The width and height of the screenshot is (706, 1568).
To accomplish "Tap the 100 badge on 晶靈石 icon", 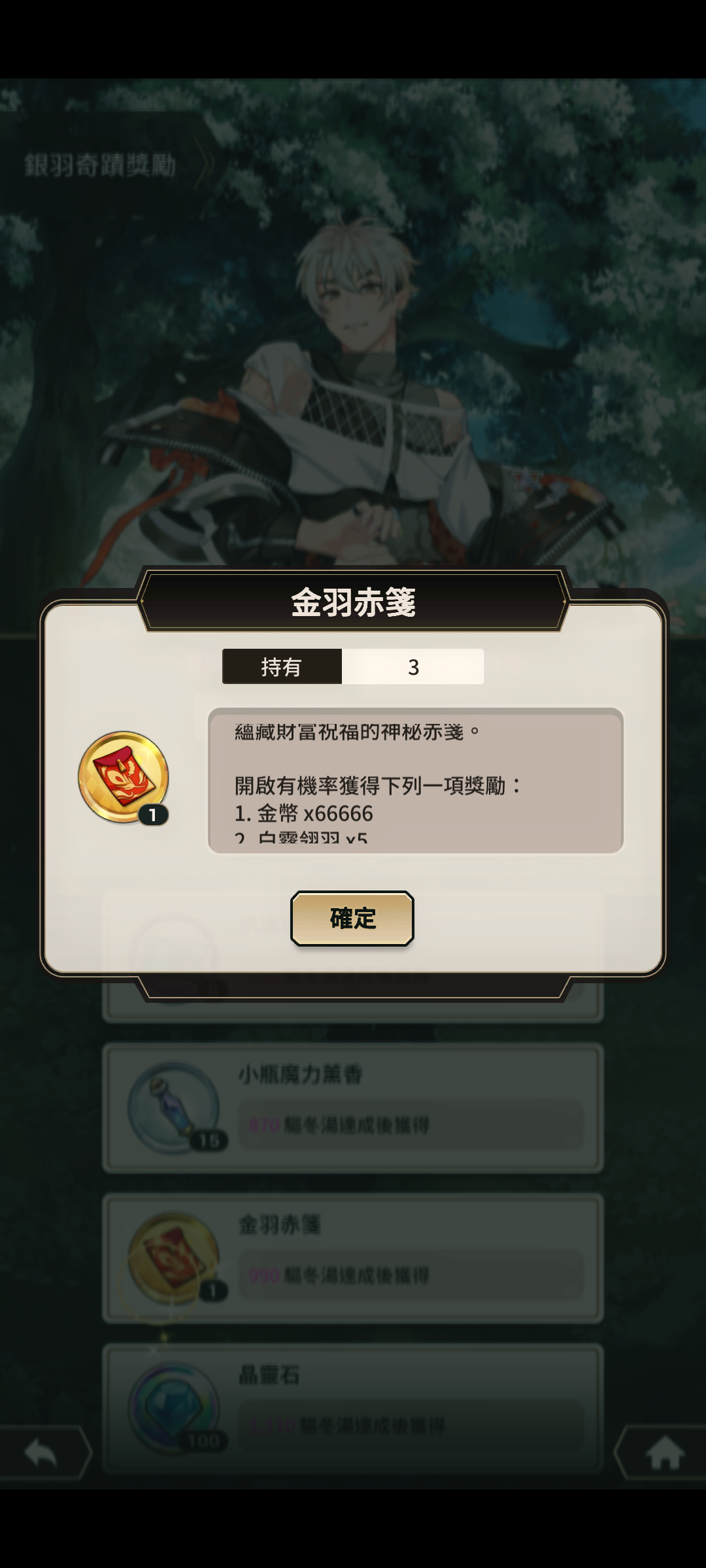I will [203, 1441].
